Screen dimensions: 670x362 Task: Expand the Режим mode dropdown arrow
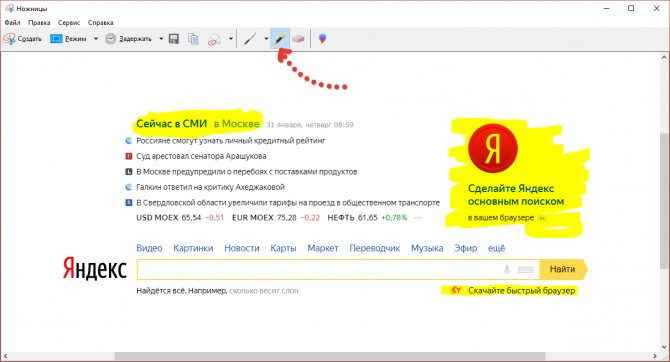point(96,39)
